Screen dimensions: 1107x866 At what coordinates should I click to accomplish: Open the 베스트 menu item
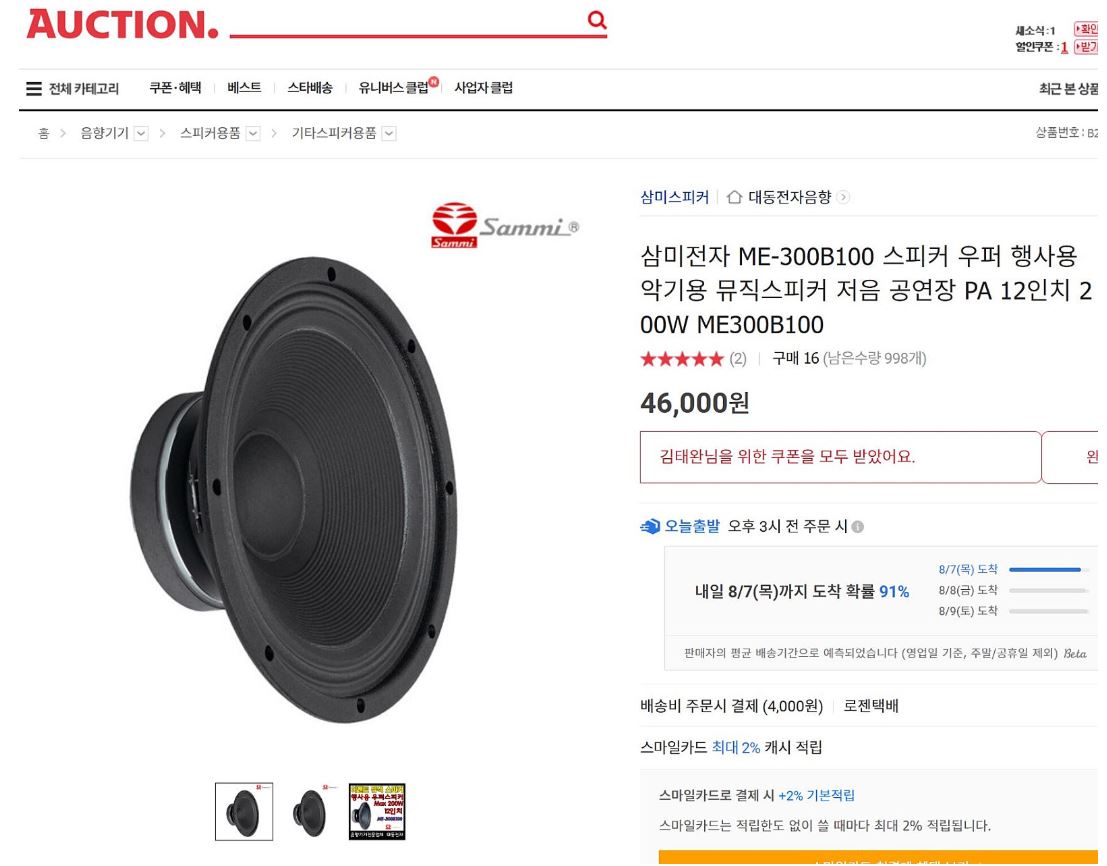point(244,88)
